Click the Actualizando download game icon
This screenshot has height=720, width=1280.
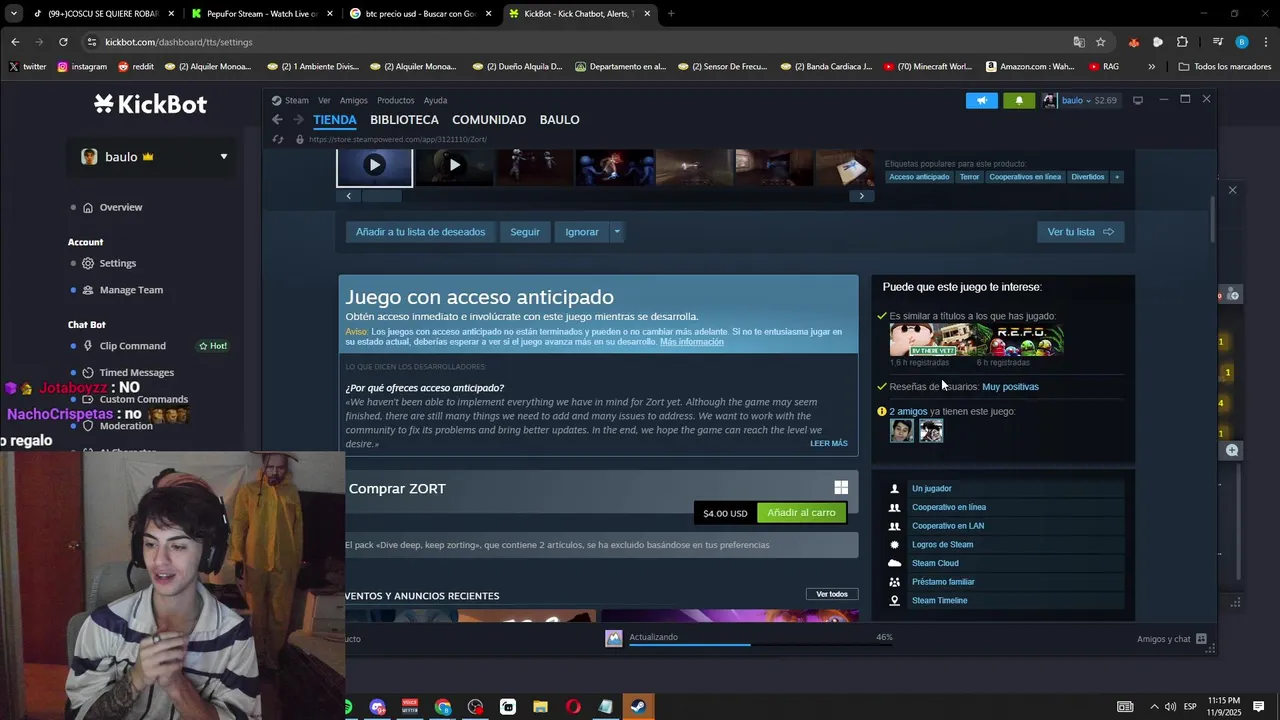coord(614,638)
